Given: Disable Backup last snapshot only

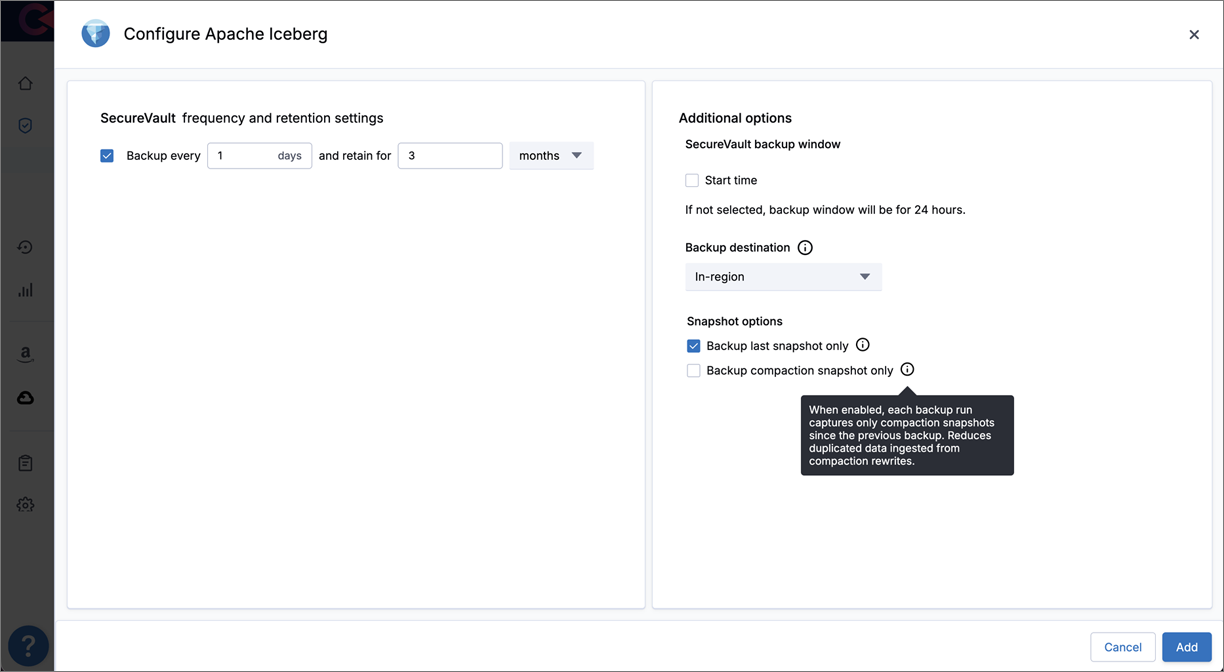Looking at the screenshot, I should tap(693, 346).
